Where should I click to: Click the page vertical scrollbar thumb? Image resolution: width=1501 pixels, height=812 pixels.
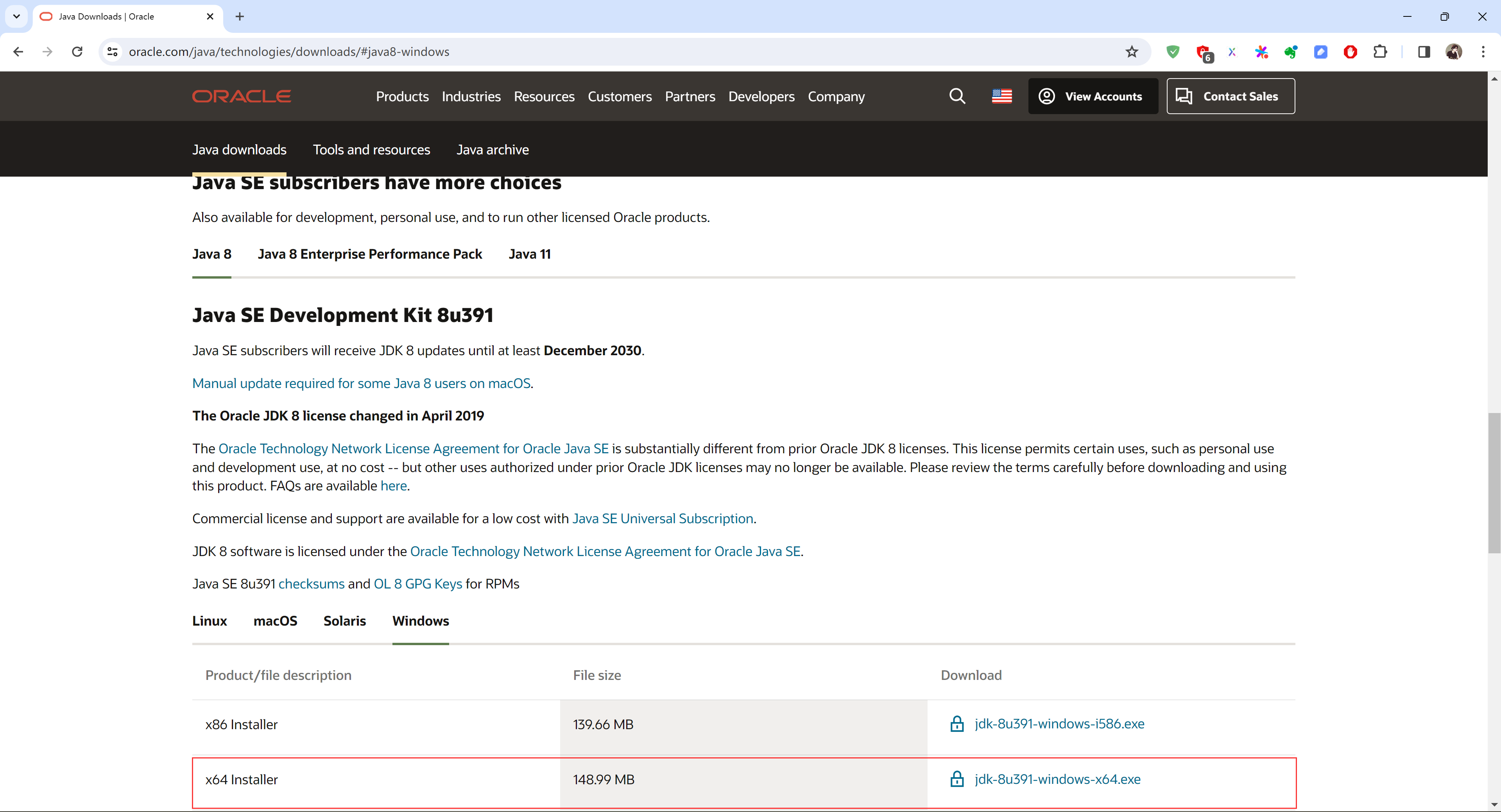point(1494,483)
